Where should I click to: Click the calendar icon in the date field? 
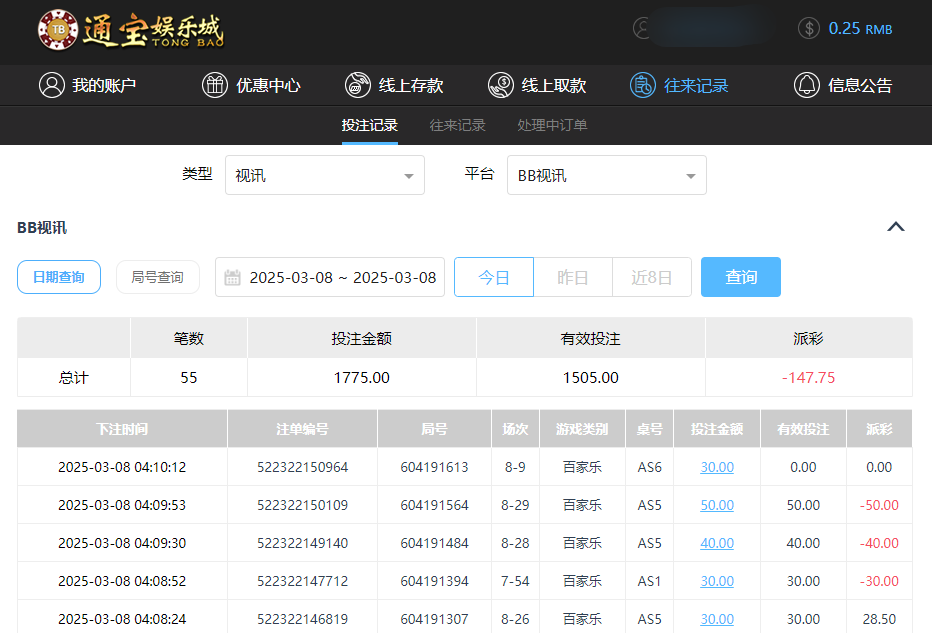click(x=233, y=277)
